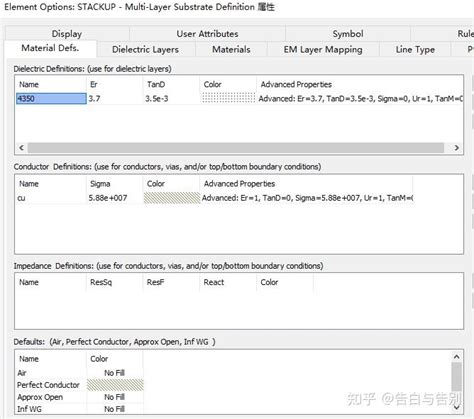This screenshot has height=419, width=474.
Task: Switch to the Dielectric Layers tab
Action: [x=145, y=50]
